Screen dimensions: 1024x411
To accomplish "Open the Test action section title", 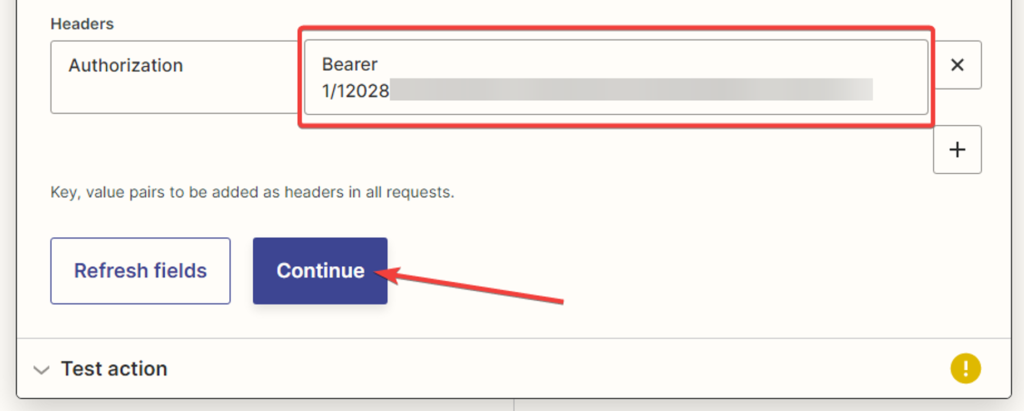I will [x=114, y=369].
